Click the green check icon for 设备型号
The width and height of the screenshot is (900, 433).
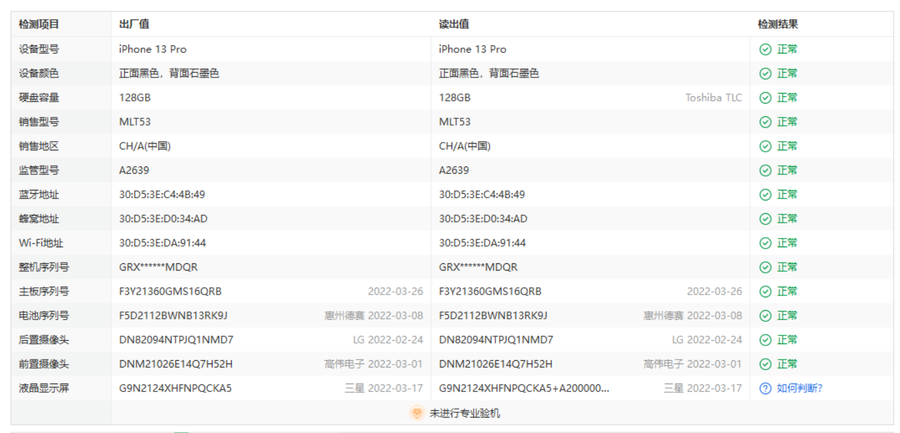click(x=765, y=49)
